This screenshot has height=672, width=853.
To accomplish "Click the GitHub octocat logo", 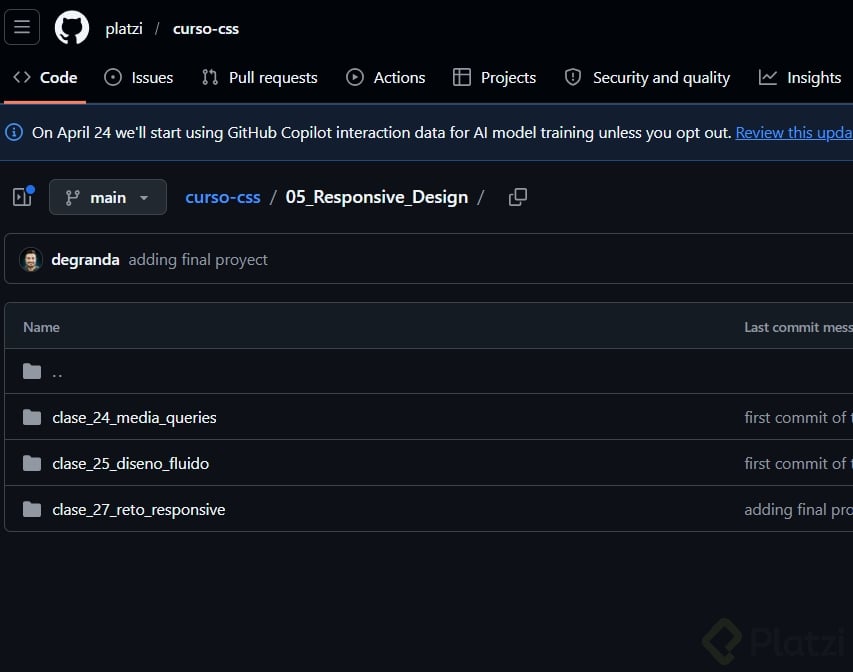I will pos(72,28).
